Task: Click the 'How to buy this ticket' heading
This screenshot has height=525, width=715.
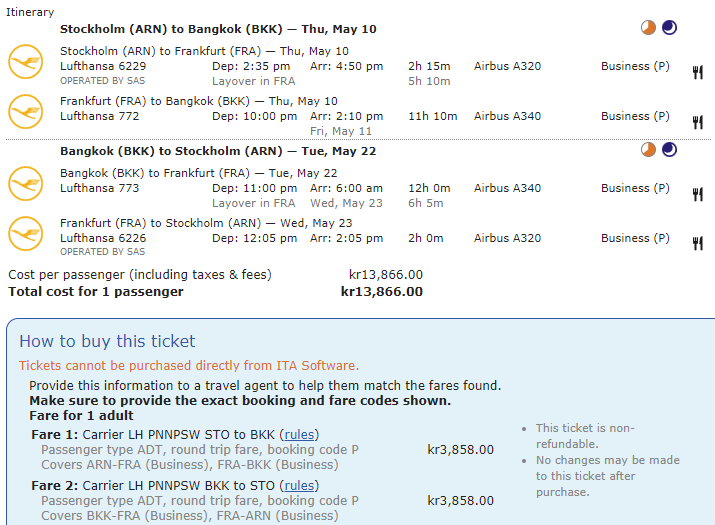Action: pyautogui.click(x=107, y=342)
